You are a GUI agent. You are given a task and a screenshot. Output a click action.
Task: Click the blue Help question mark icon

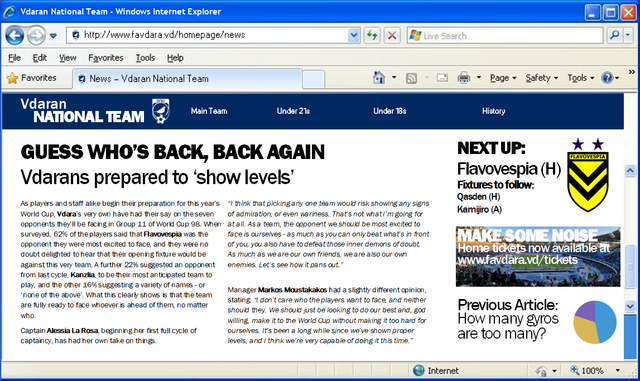coord(607,78)
